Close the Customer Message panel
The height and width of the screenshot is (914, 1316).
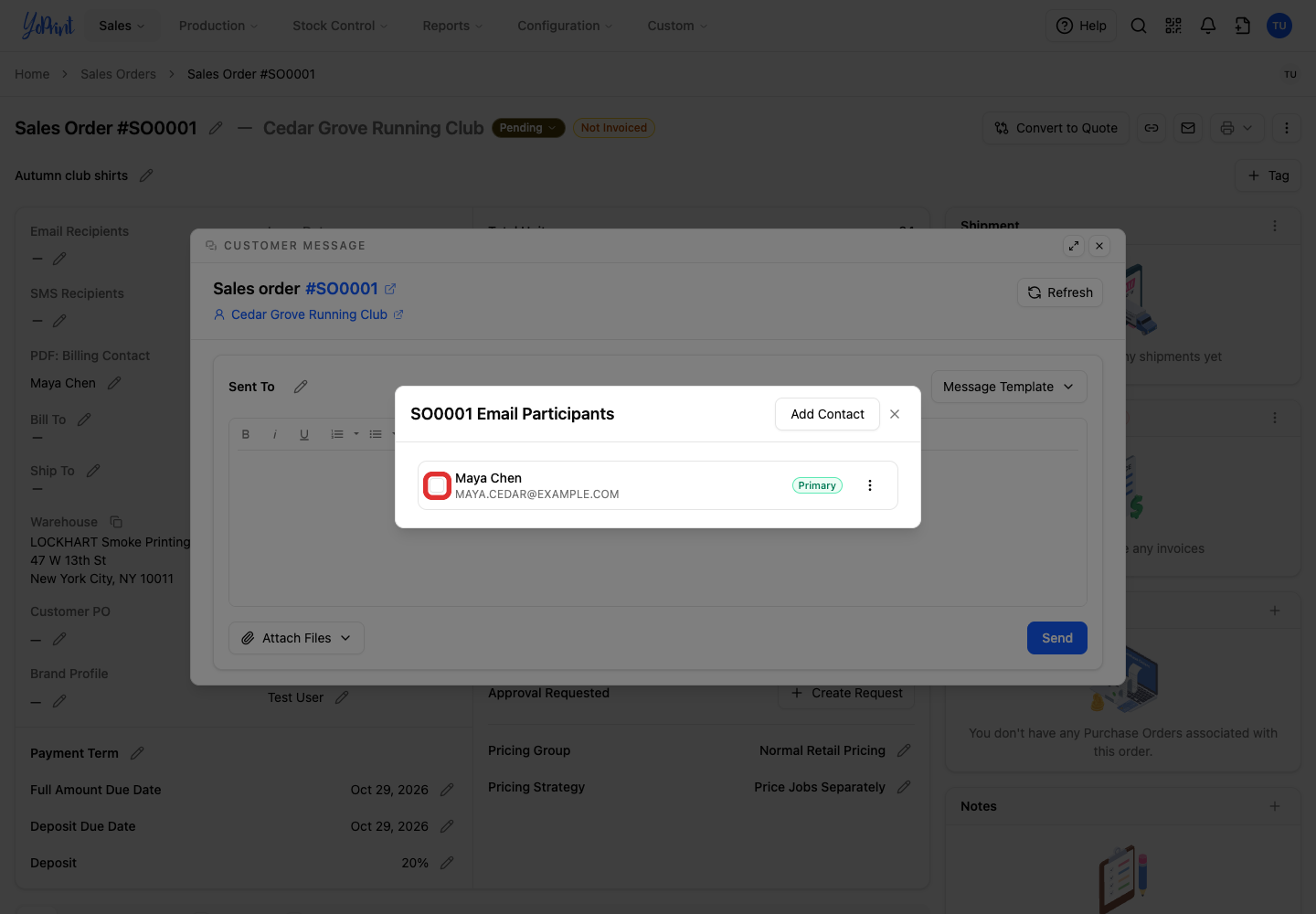click(1099, 246)
